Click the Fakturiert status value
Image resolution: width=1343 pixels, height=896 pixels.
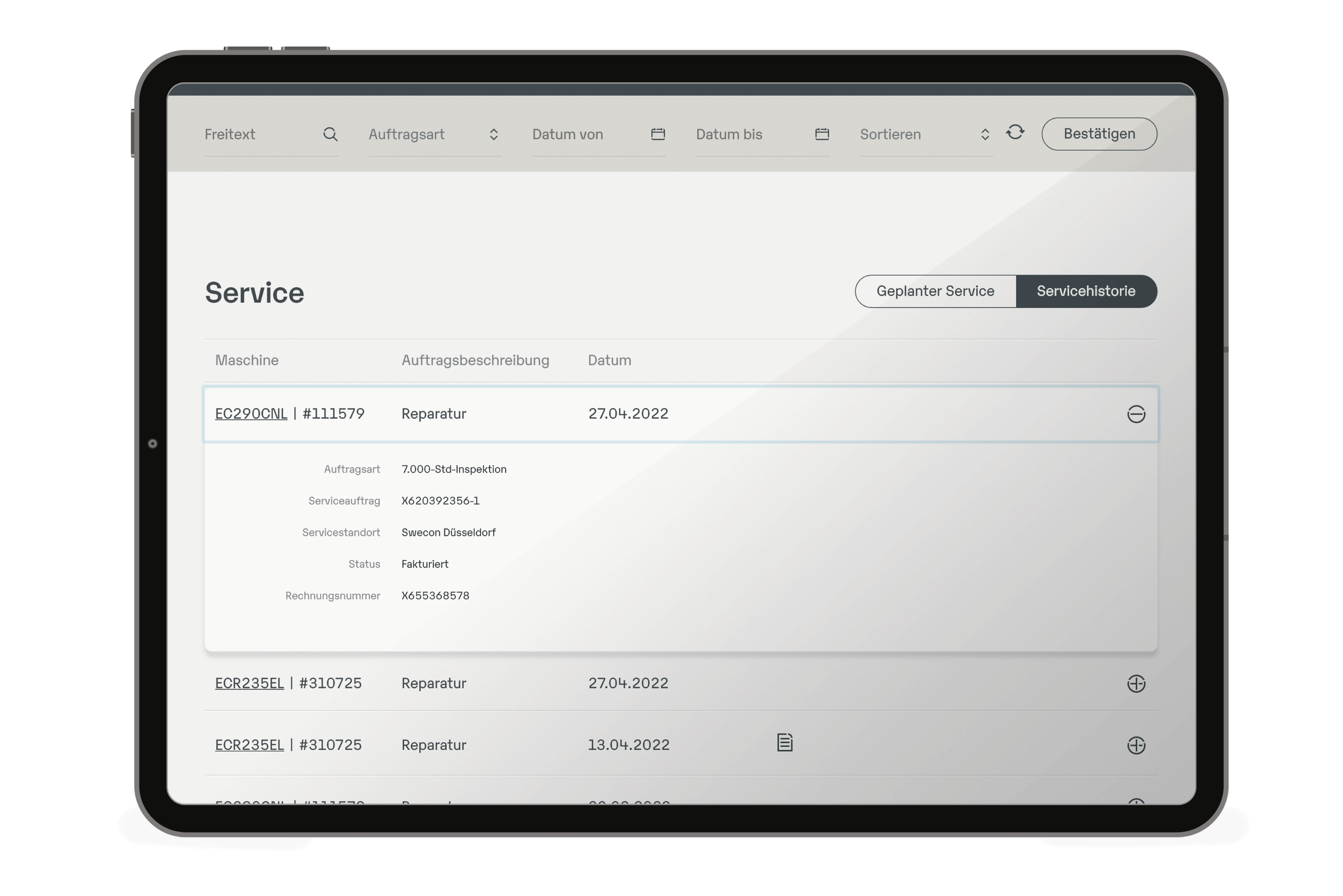click(x=425, y=564)
